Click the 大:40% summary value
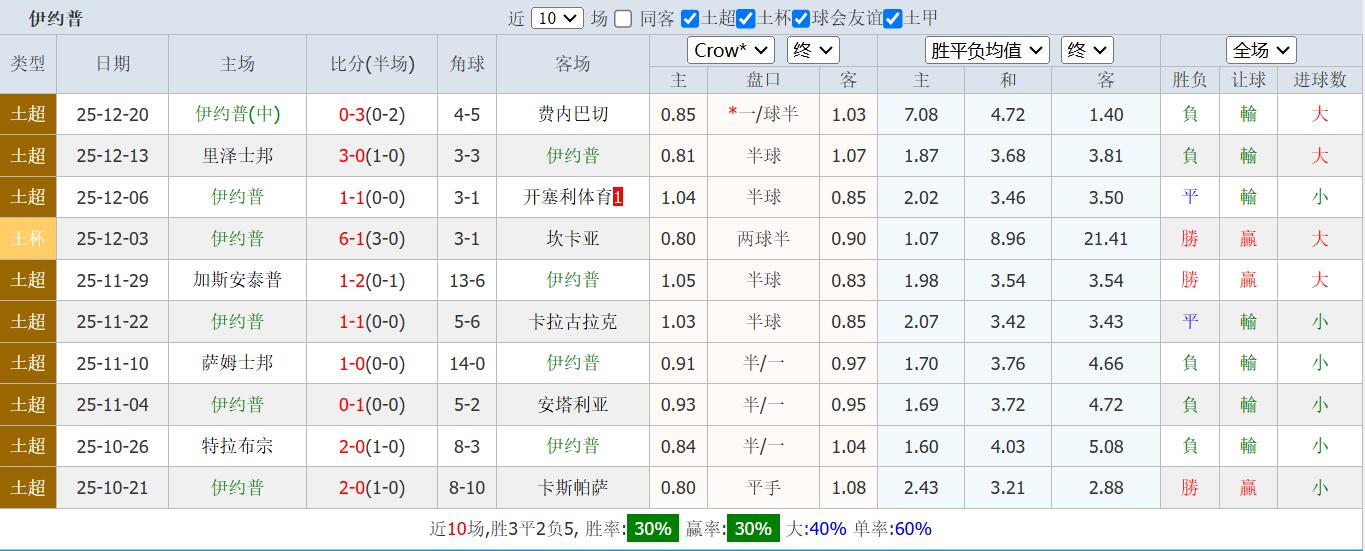 [x=816, y=529]
